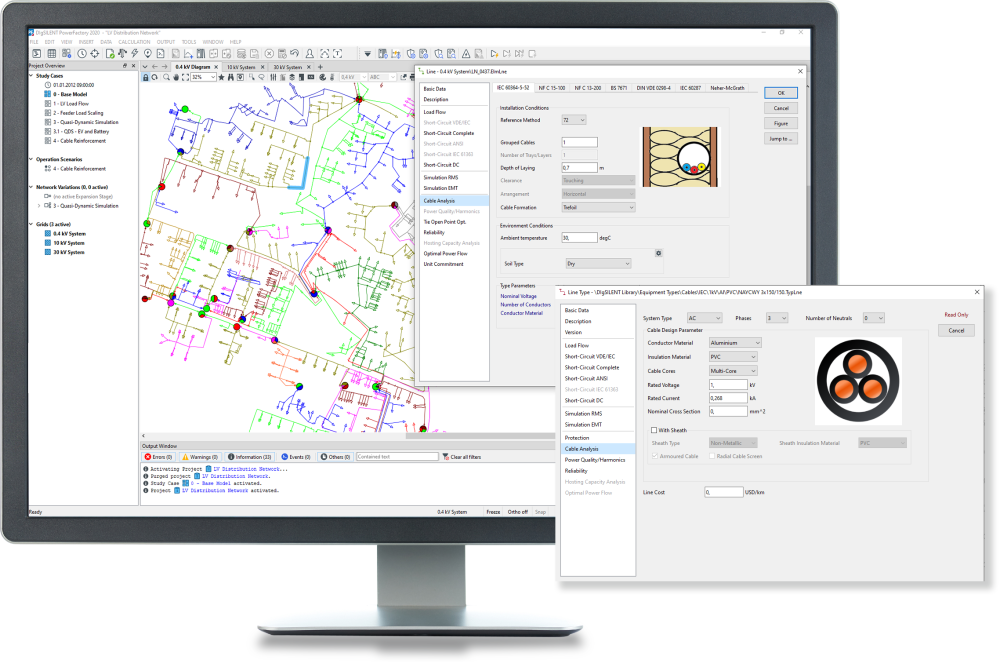This screenshot has width=1000, height=667.
Task: Collapse the Operation Scenarios tree section
Action: pos(31,159)
